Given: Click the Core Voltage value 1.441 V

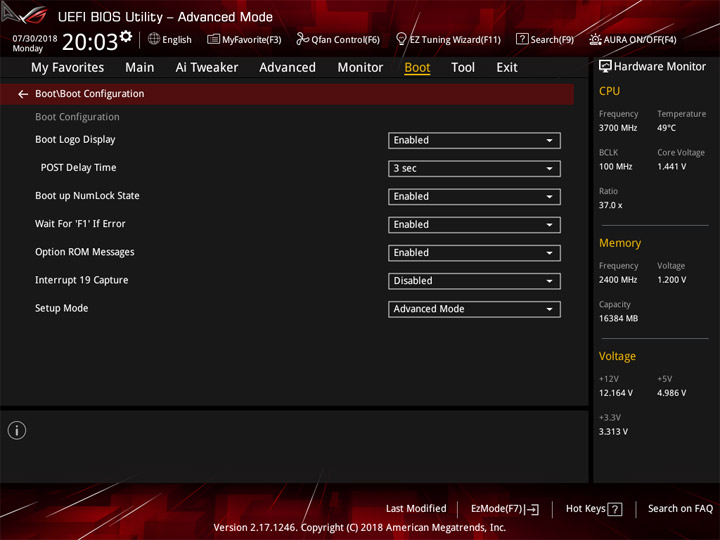Looking at the screenshot, I should click(x=672, y=167).
